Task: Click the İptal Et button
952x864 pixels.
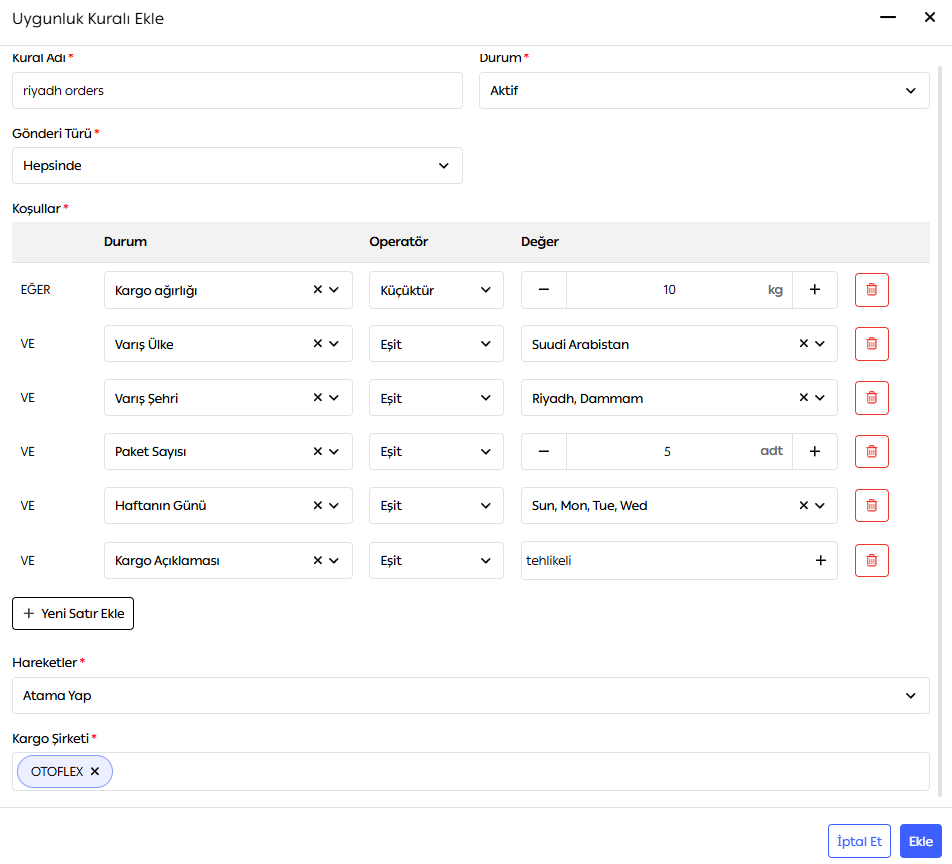Action: pos(859,841)
